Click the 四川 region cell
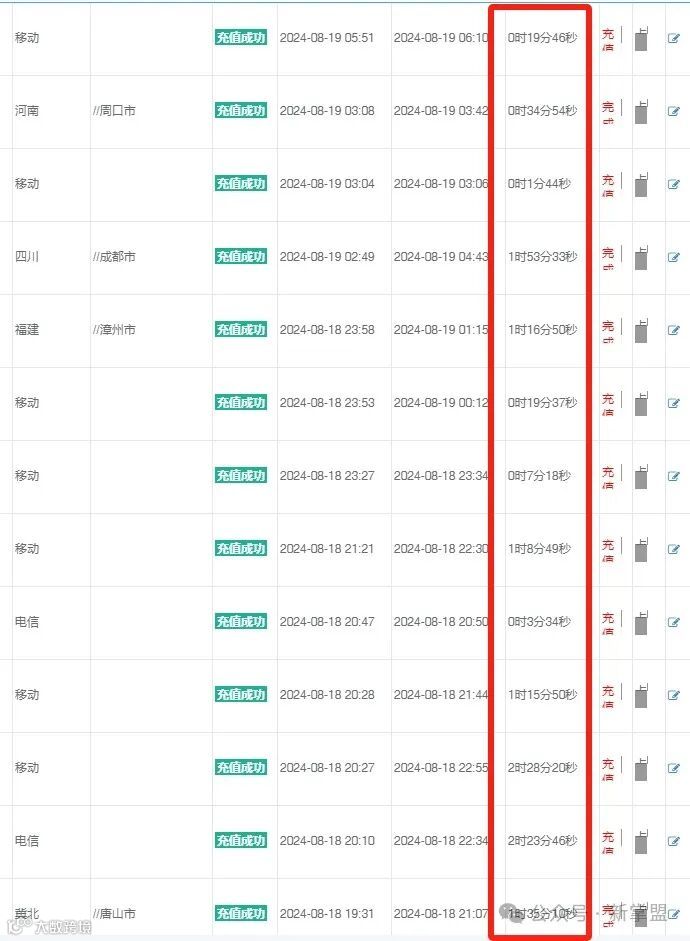Screen dimensions: 690x941 point(27,257)
